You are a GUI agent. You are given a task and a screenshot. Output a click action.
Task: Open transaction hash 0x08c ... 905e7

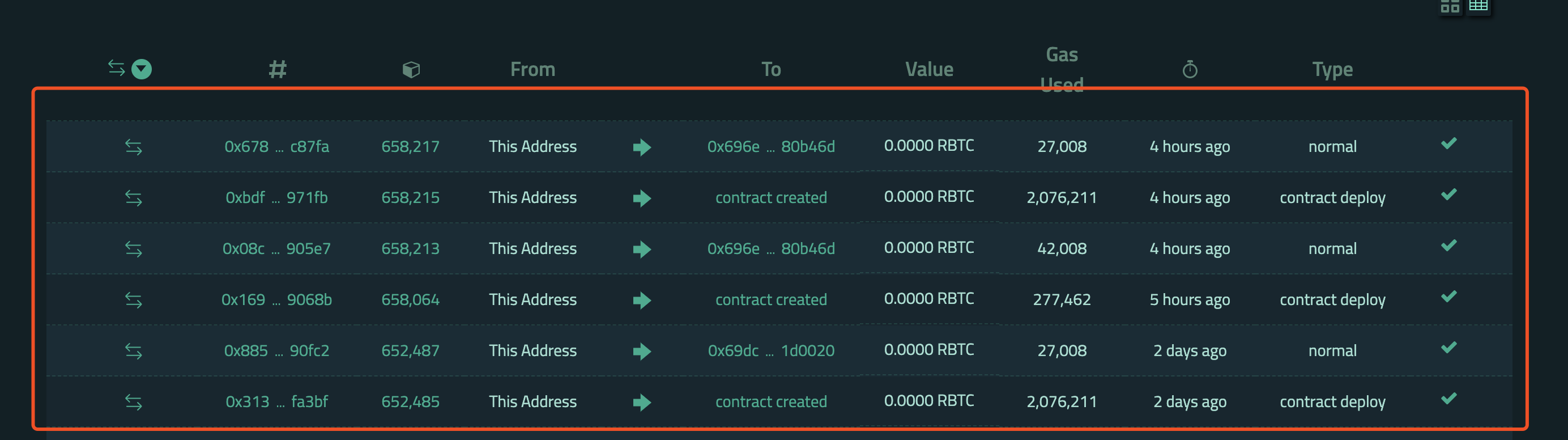coord(276,249)
